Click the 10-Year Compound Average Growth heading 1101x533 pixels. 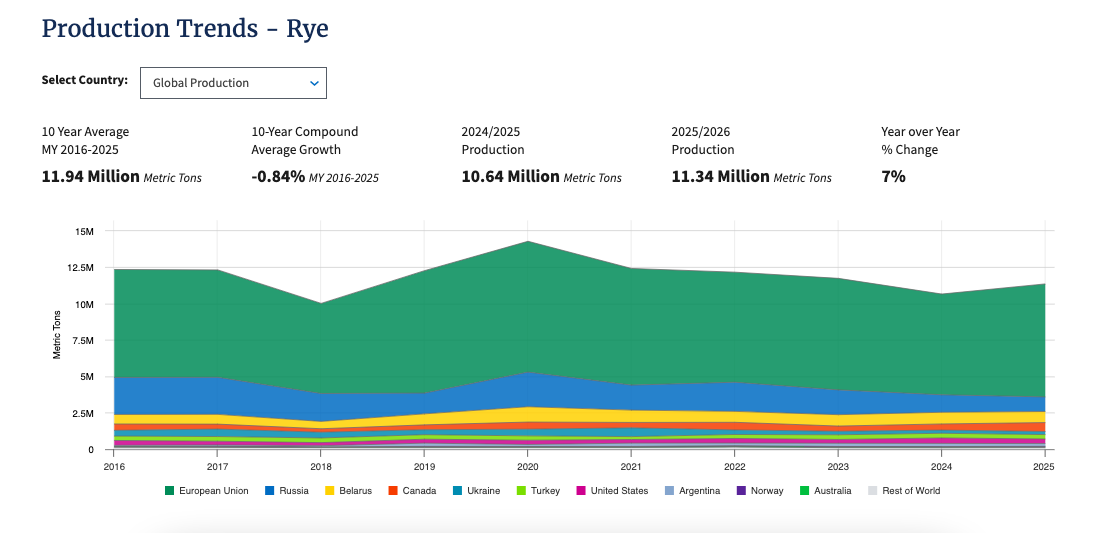coord(305,140)
